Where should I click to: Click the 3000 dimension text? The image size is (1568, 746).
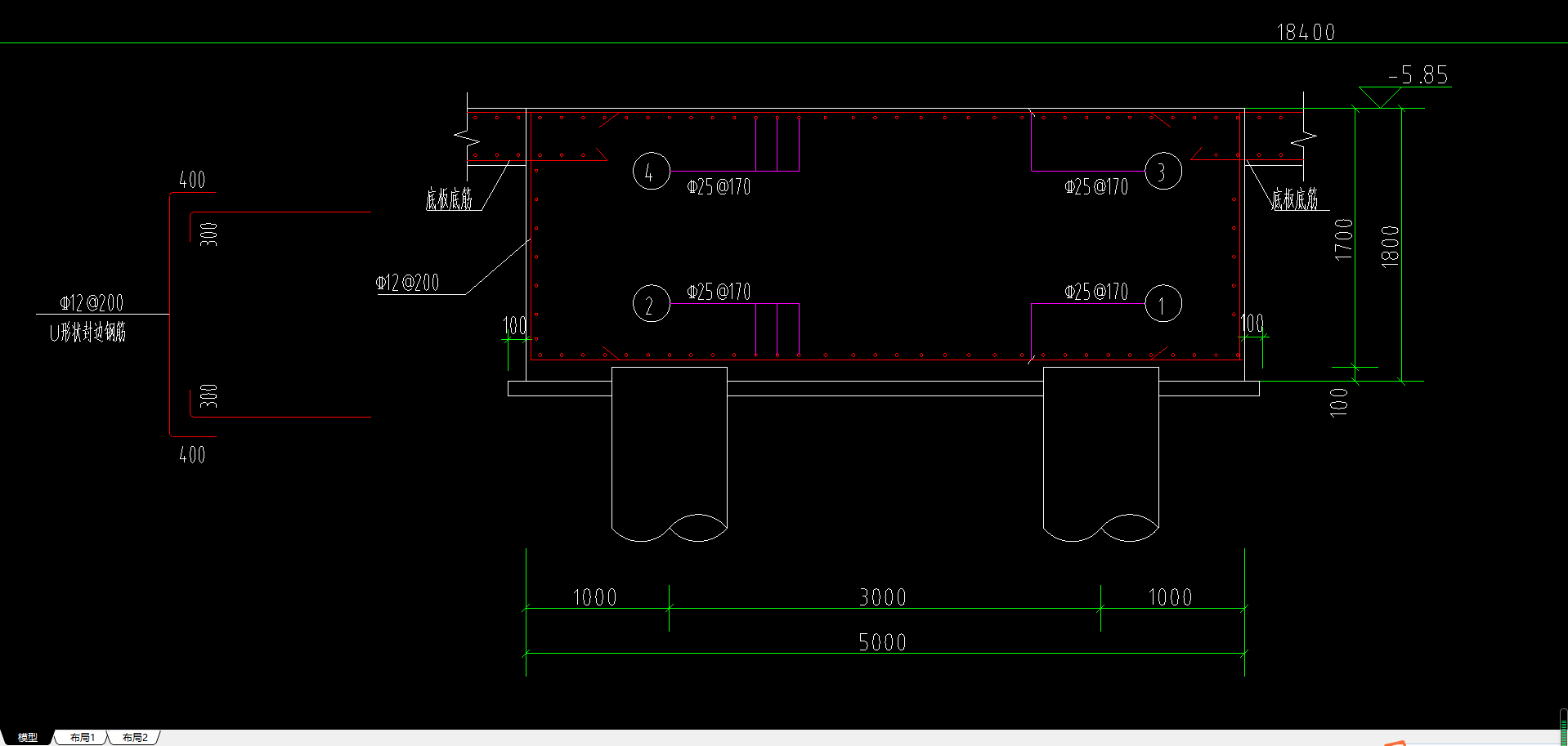883,597
